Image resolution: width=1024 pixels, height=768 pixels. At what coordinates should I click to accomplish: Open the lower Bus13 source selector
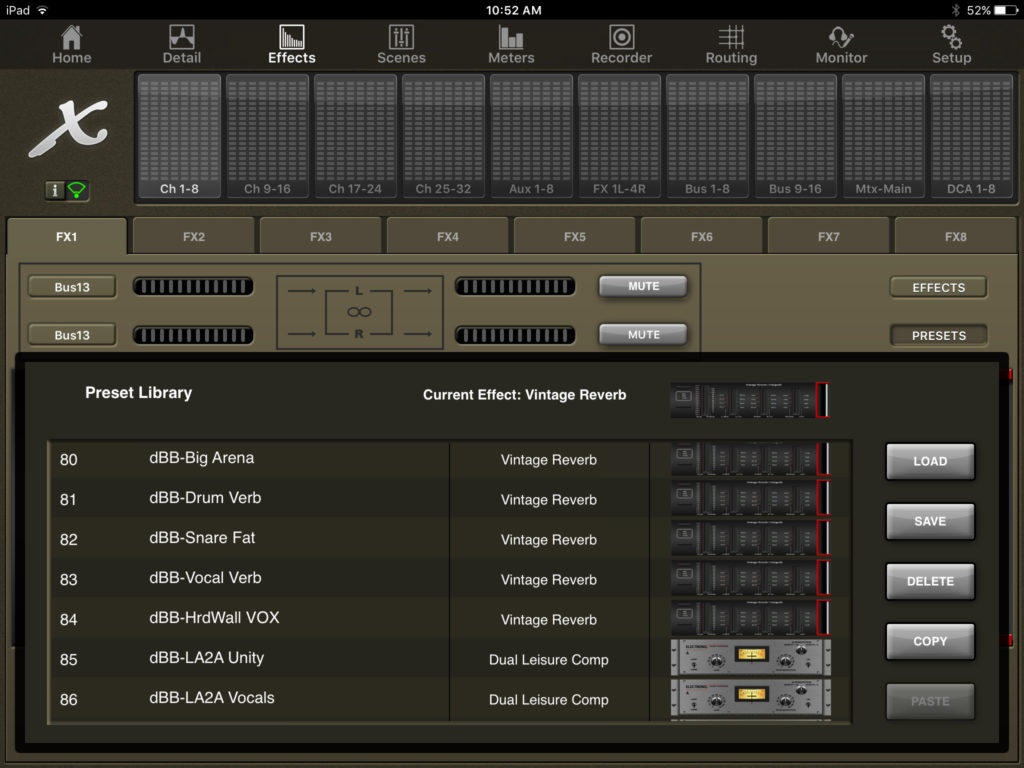coord(71,334)
